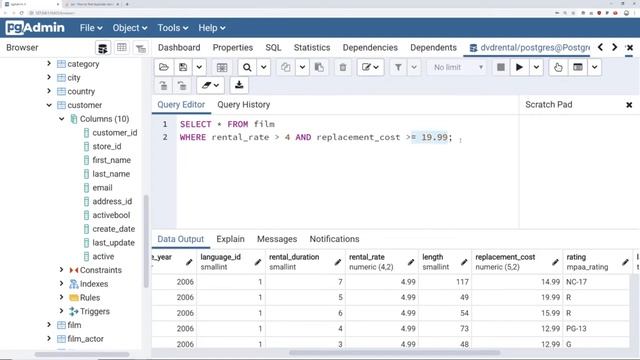Open dropdown arrow after panel view icon
Screen dimensions: 640x360
[x=595, y=67]
